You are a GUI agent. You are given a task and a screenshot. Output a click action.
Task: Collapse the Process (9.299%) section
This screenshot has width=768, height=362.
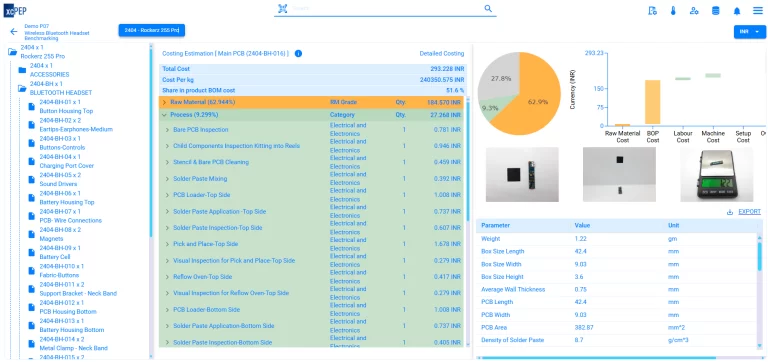(x=164, y=115)
